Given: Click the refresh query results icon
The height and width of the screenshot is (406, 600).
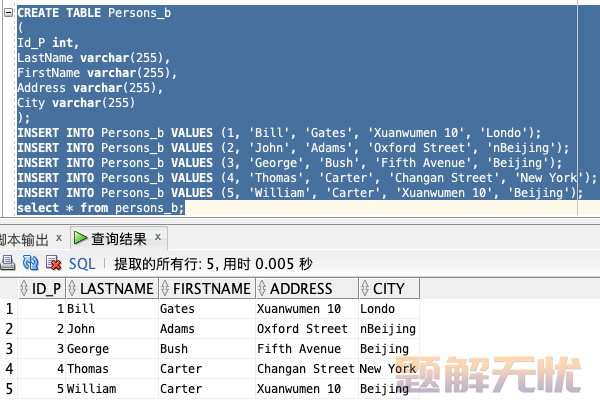Looking at the screenshot, I should 31,263.
